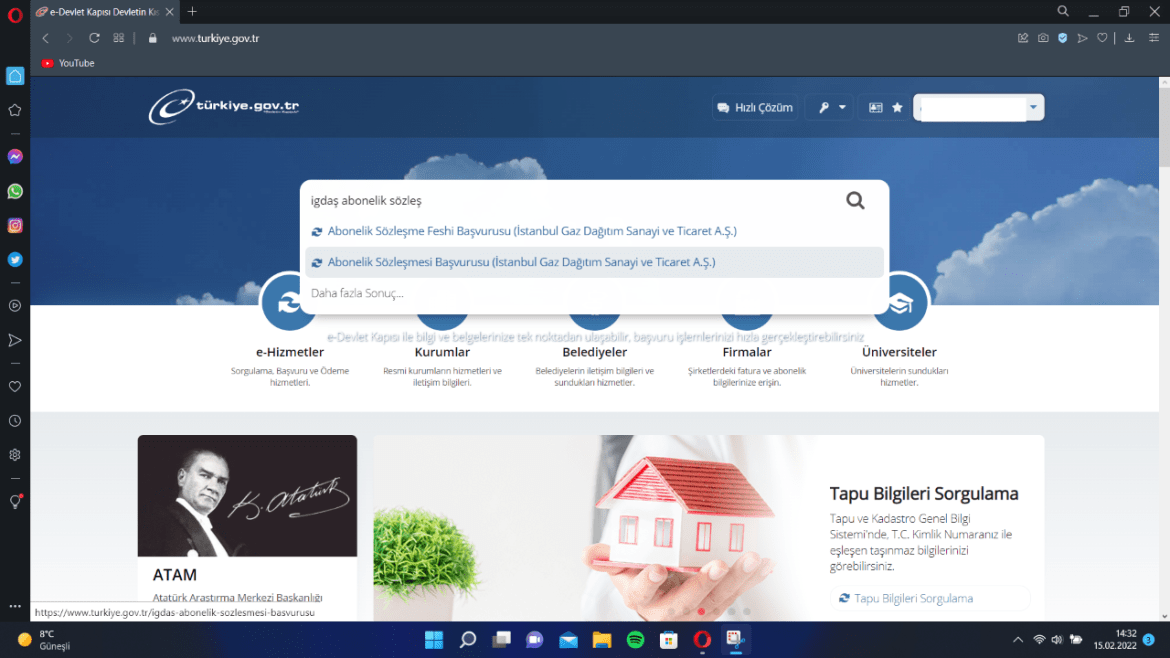
Task: Click the favorites star icon on the site header
Action: click(897, 108)
